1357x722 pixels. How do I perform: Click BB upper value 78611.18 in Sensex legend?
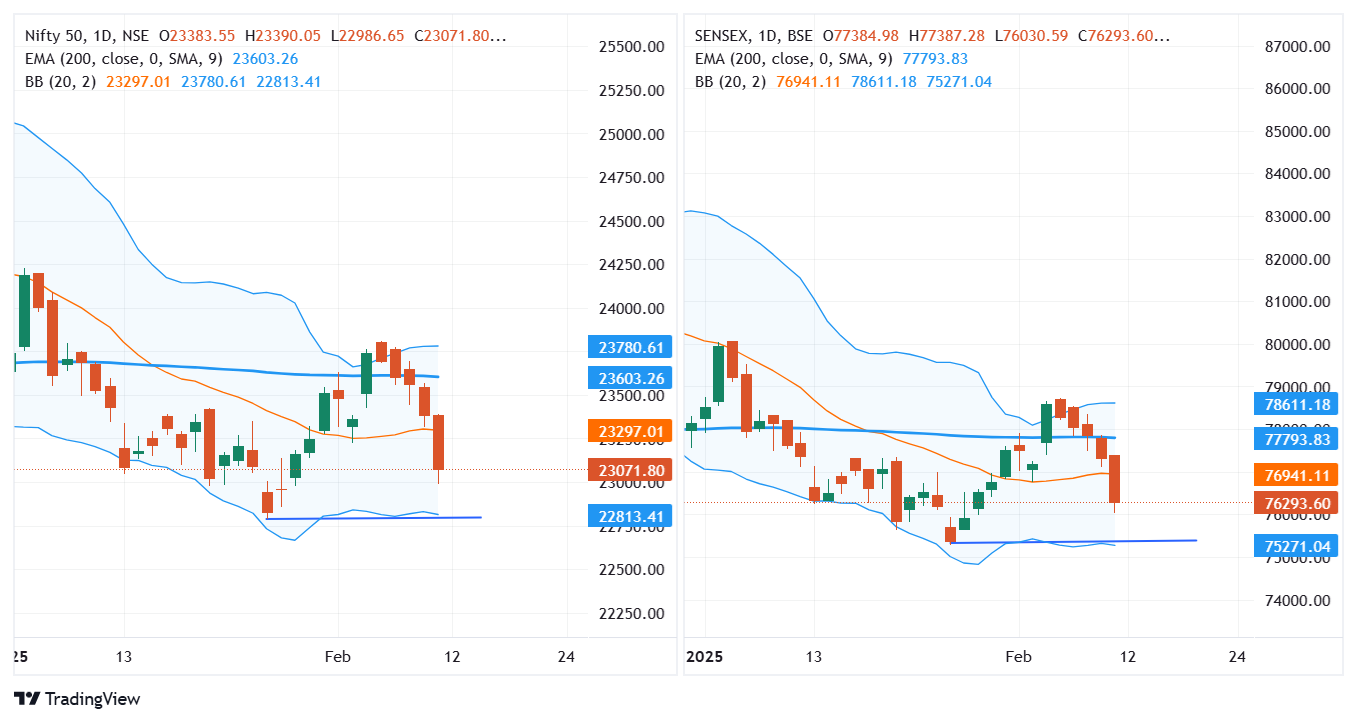[884, 81]
